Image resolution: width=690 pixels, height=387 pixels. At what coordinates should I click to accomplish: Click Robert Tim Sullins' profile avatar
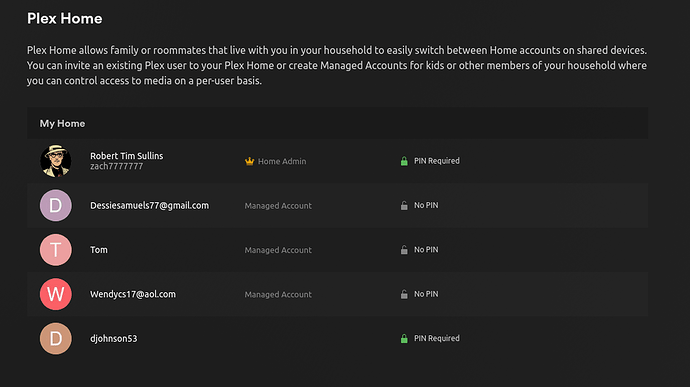pyautogui.click(x=55, y=161)
